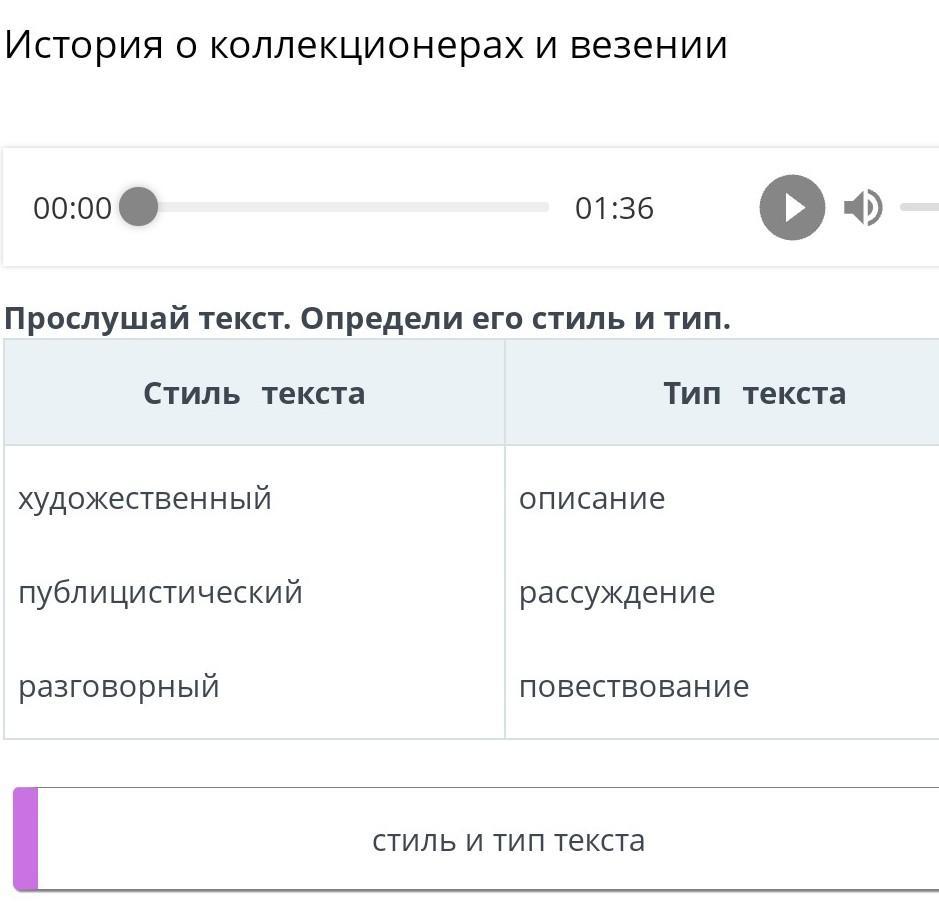Choose the «разговорный» style option

tap(119, 686)
